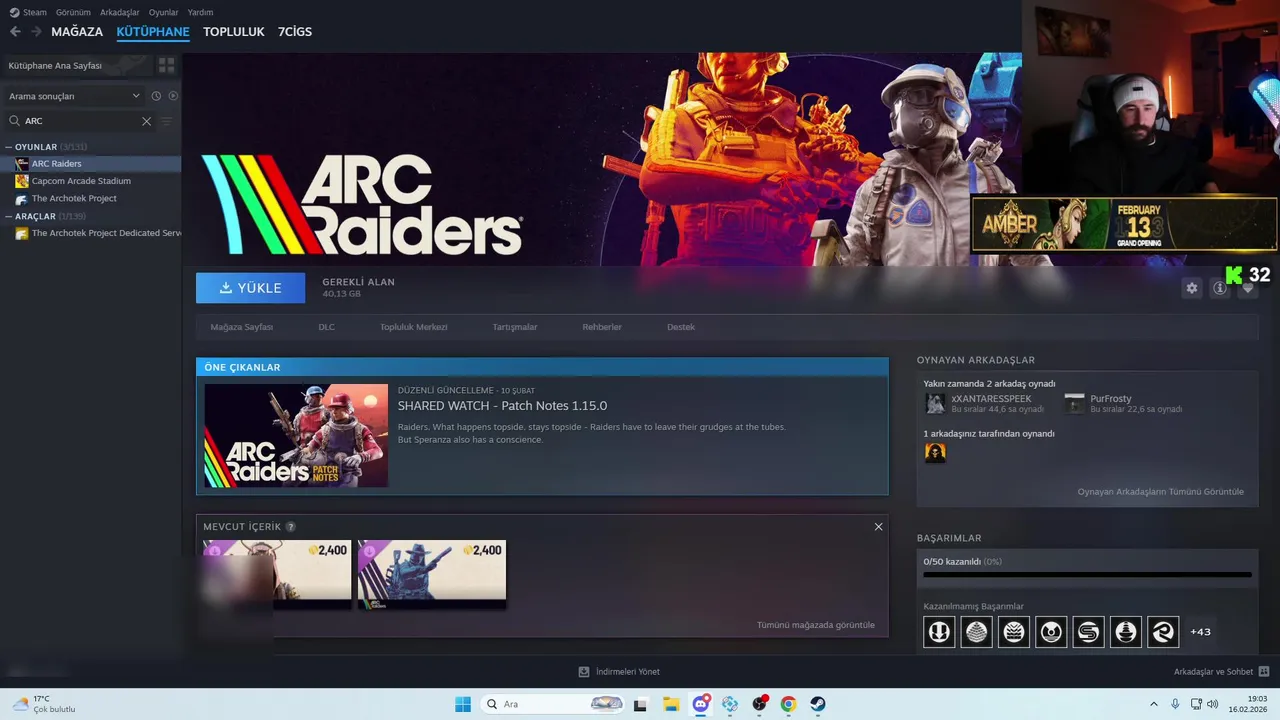
Task: Open the 7CIGS profile tab
Action: pos(295,32)
